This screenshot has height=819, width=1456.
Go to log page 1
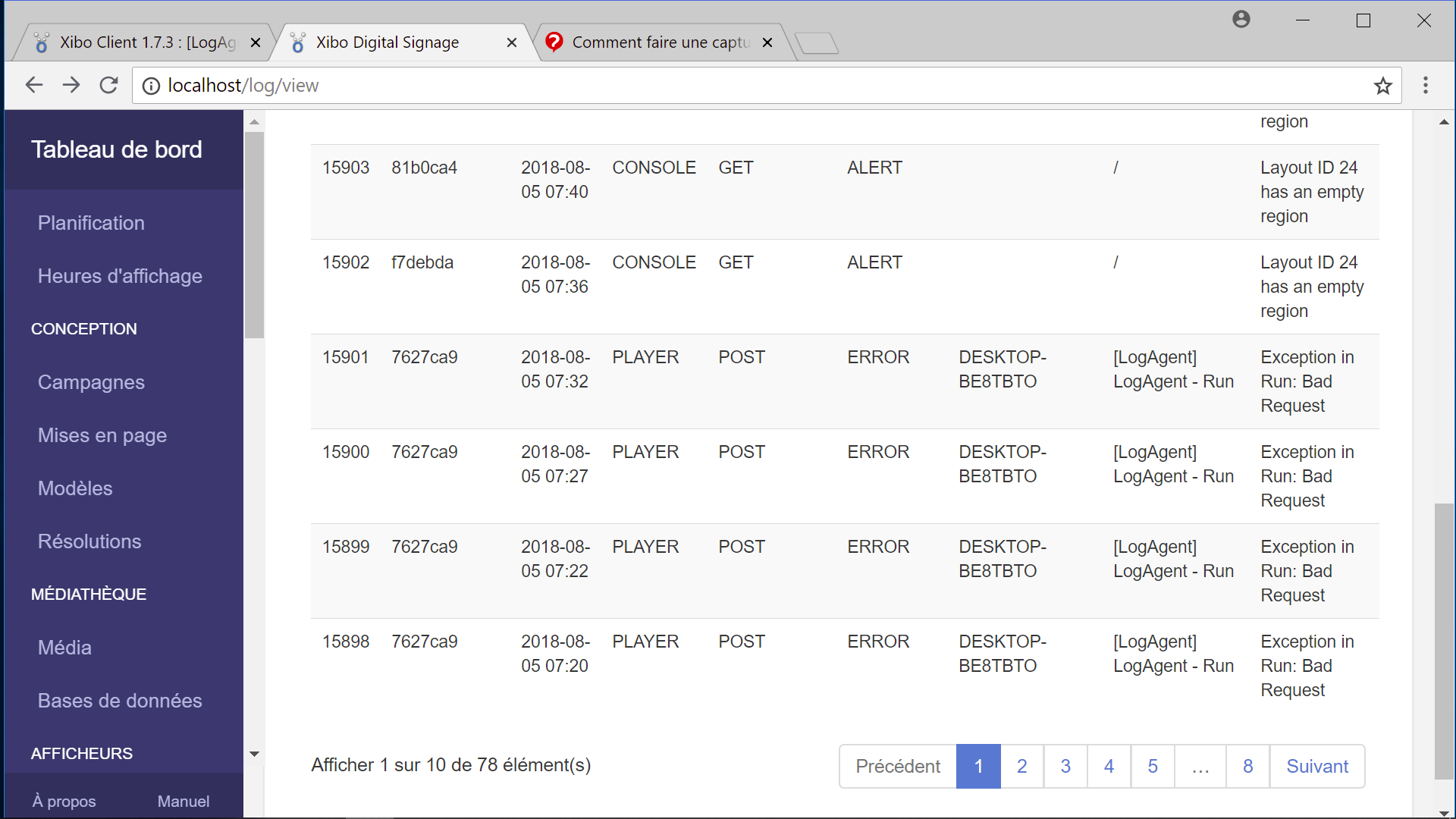click(978, 767)
